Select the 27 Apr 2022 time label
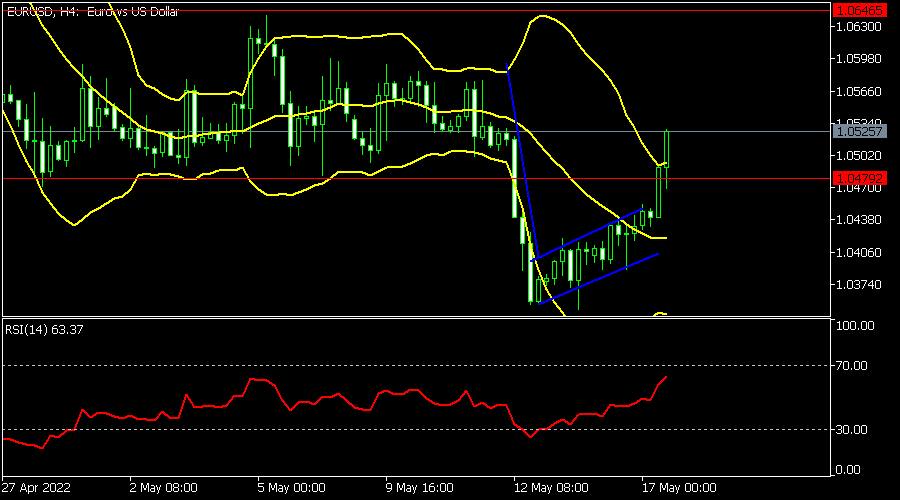900x500 pixels. pyautogui.click(x=36, y=488)
